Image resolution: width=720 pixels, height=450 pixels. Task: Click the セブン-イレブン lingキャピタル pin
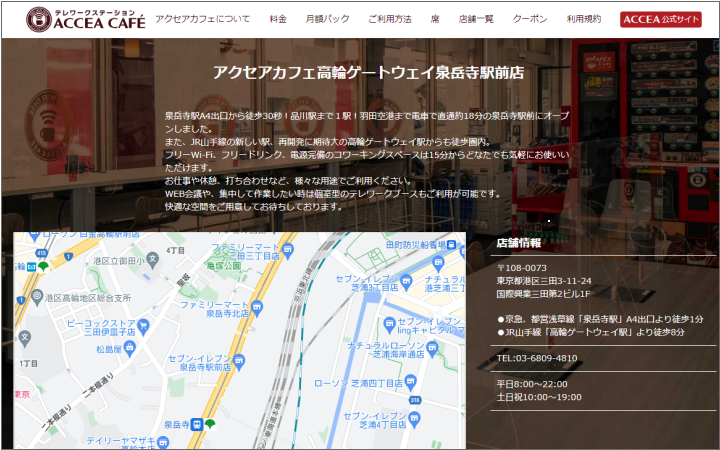389,323
